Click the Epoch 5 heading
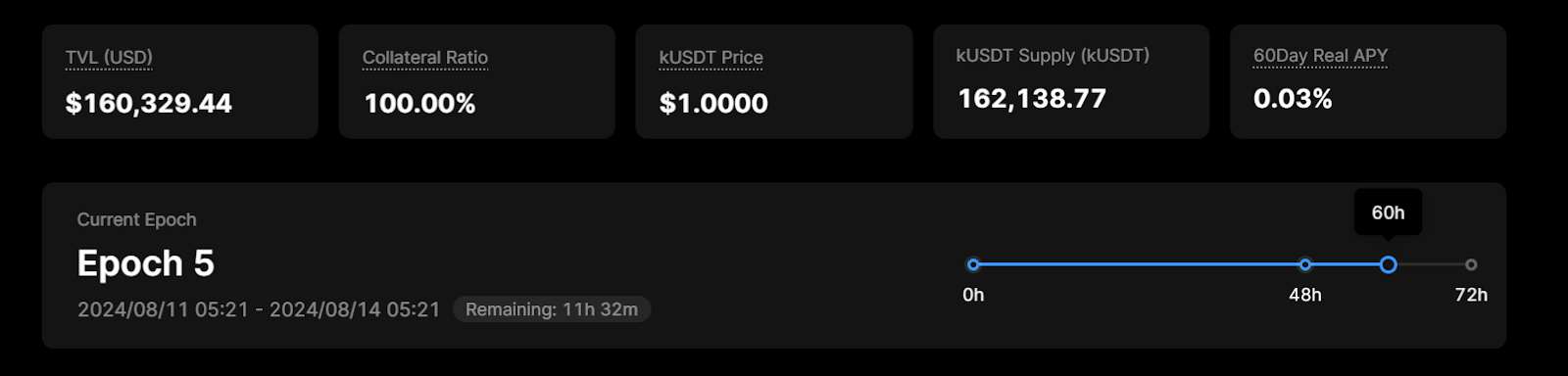The width and height of the screenshot is (1568, 376). (146, 263)
